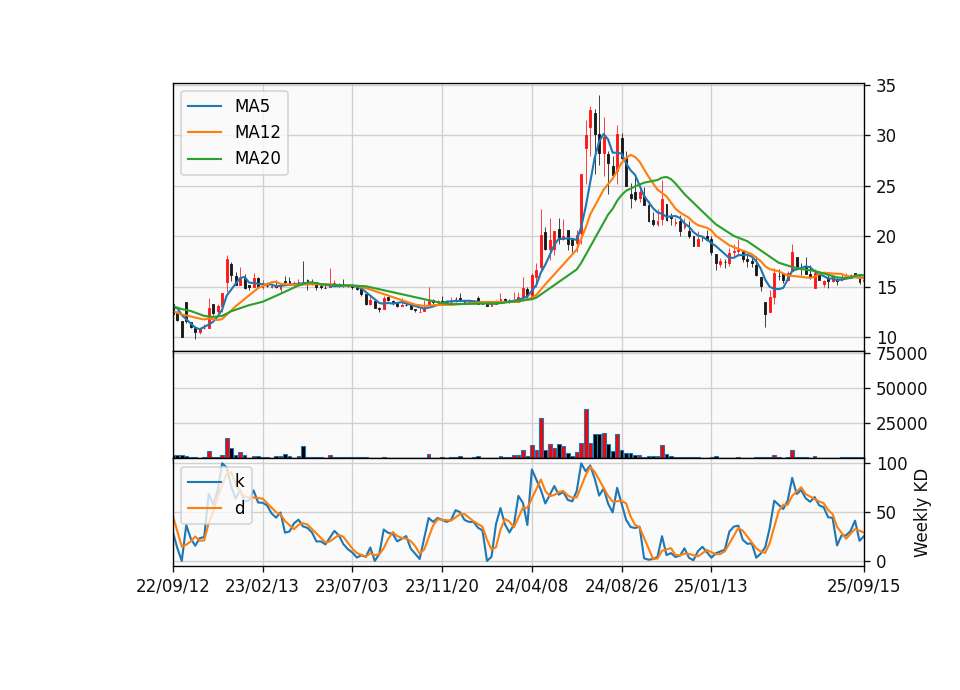The width and height of the screenshot is (960, 690).
Task: Click the tallest red volume bar
Action: 586,433
